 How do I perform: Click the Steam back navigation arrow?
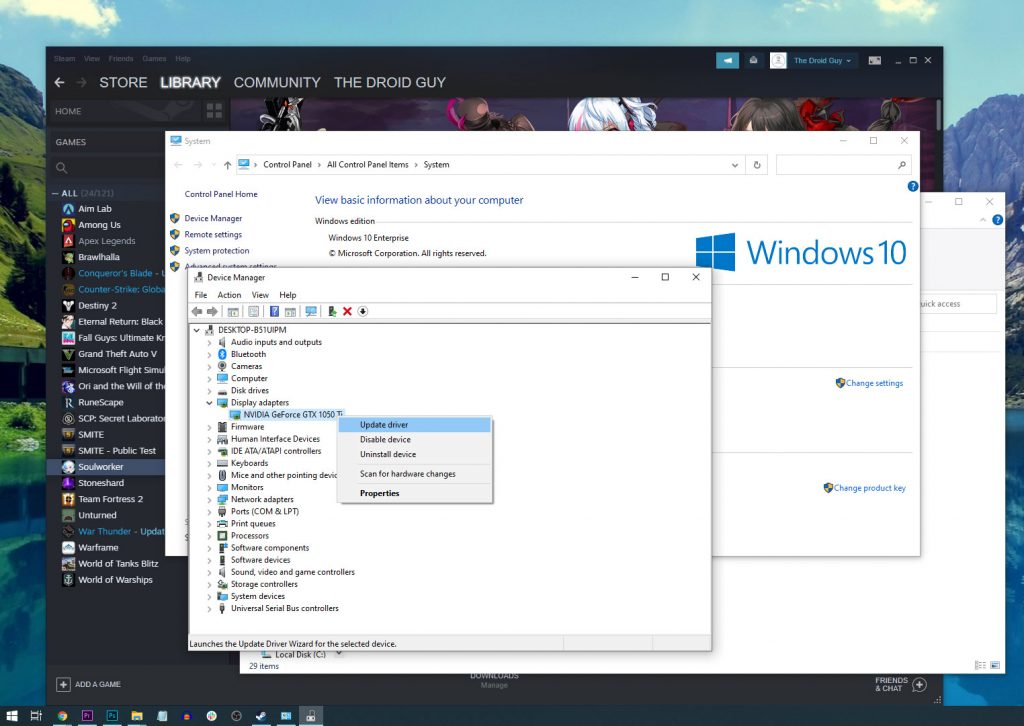click(59, 83)
